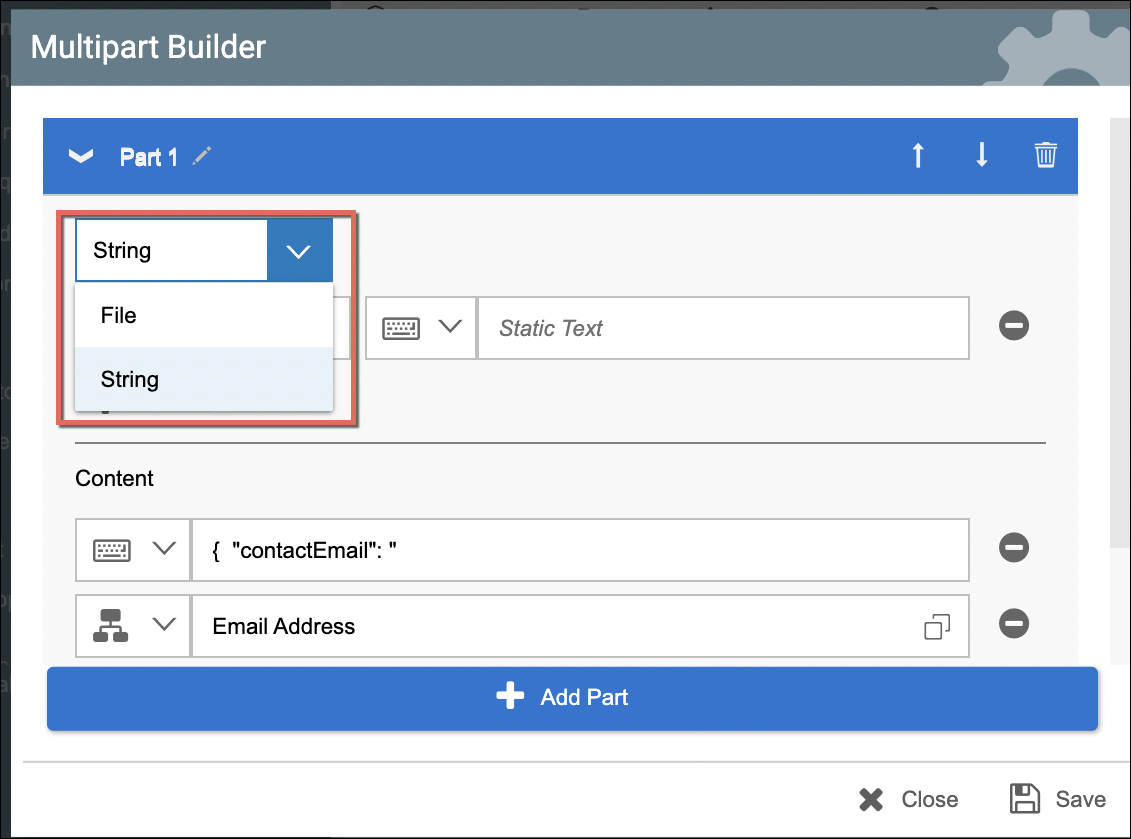Image resolution: width=1131 pixels, height=839 pixels.
Task: Toggle the String type dropdown arrow
Action: tap(299, 251)
